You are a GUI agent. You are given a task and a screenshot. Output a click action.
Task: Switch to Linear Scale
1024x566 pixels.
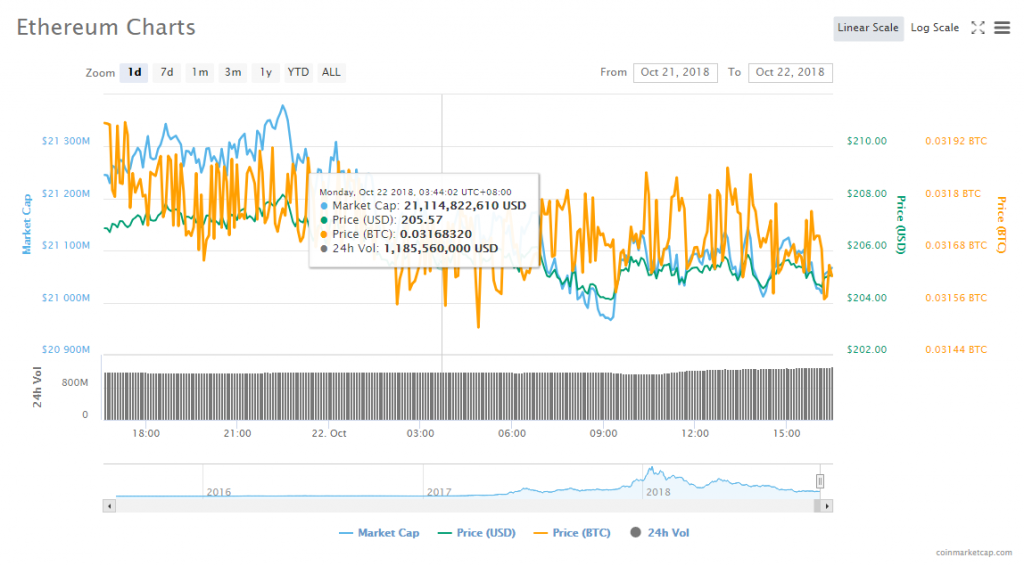(867, 28)
